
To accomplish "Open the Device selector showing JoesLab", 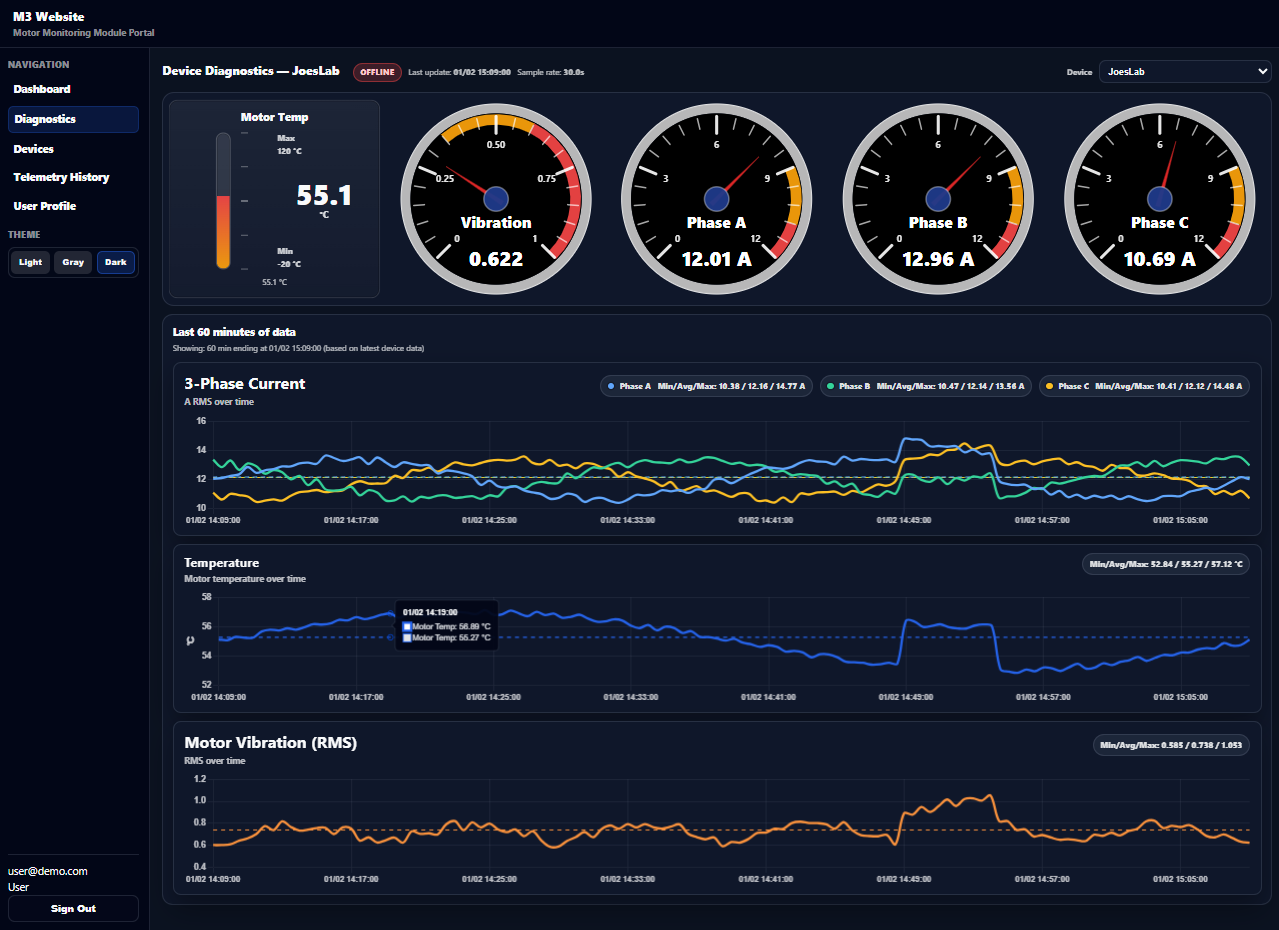I will tap(1184, 71).
